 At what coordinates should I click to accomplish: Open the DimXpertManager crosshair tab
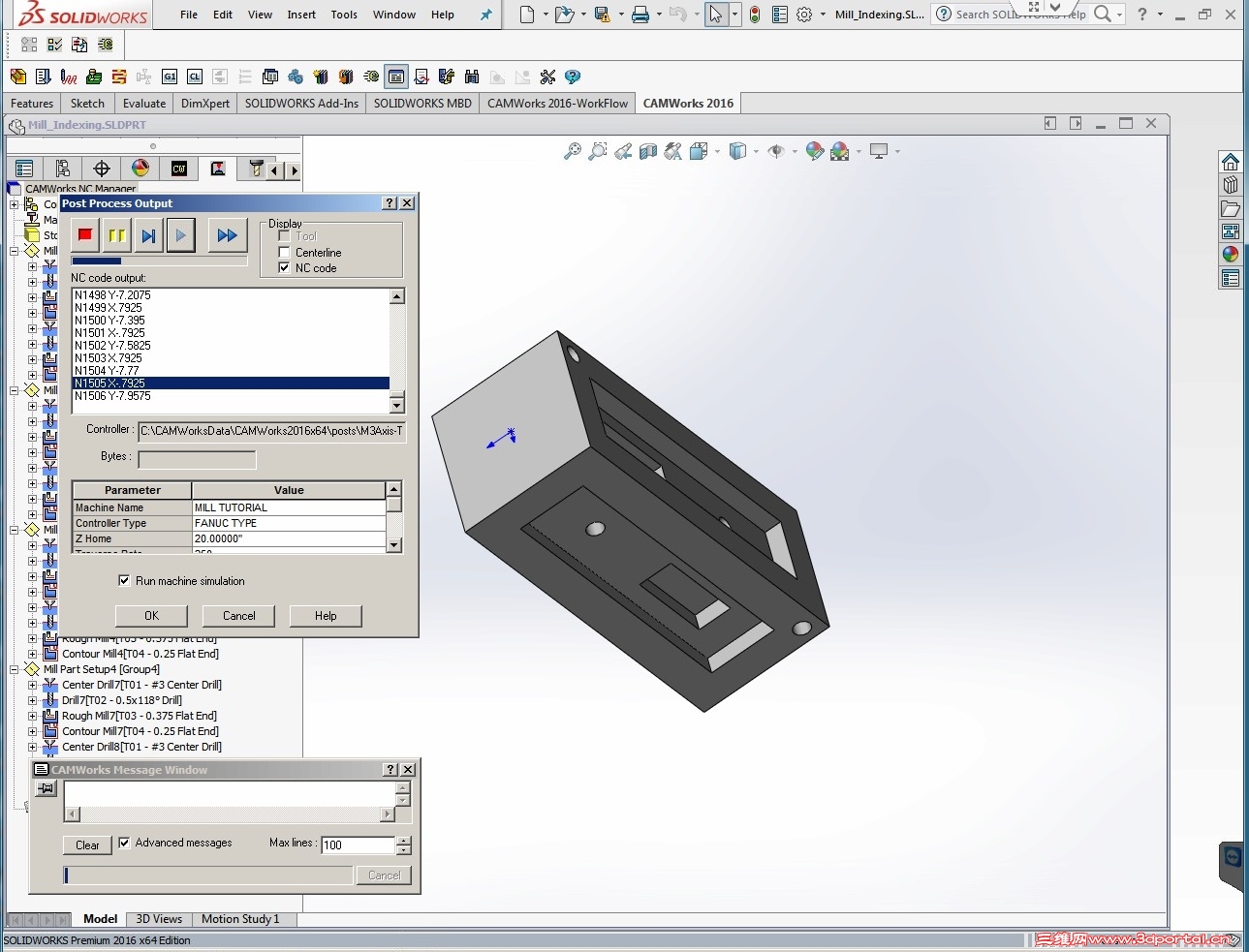(x=102, y=169)
